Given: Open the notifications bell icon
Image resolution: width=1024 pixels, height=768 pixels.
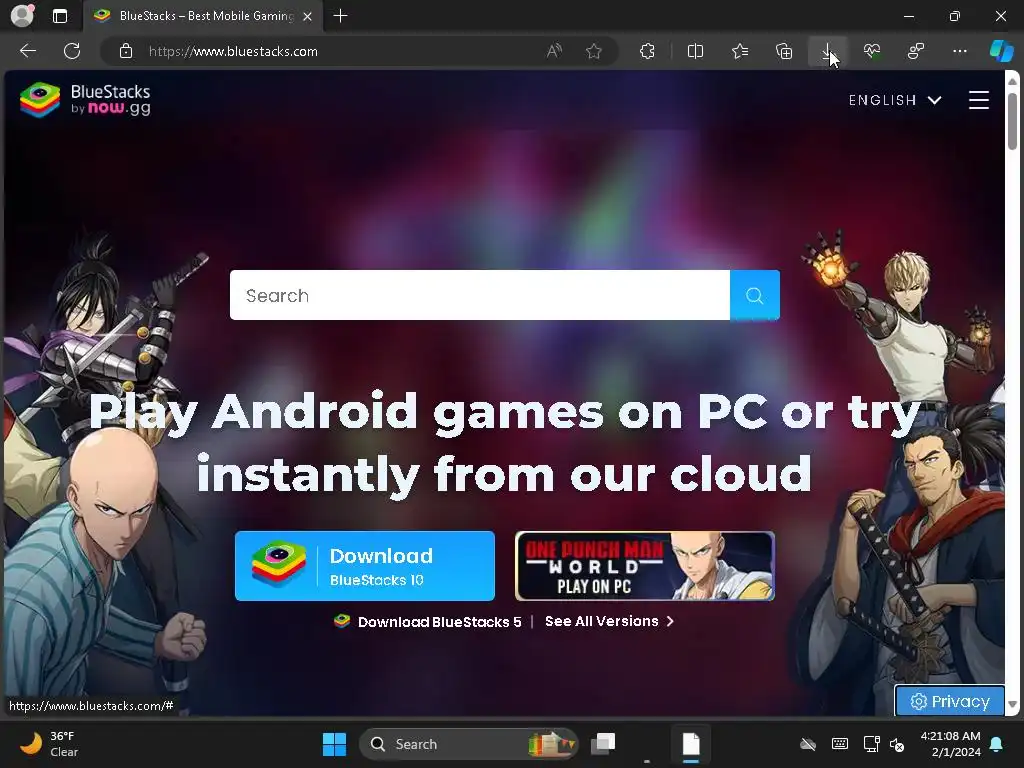Looking at the screenshot, I should click(x=997, y=744).
